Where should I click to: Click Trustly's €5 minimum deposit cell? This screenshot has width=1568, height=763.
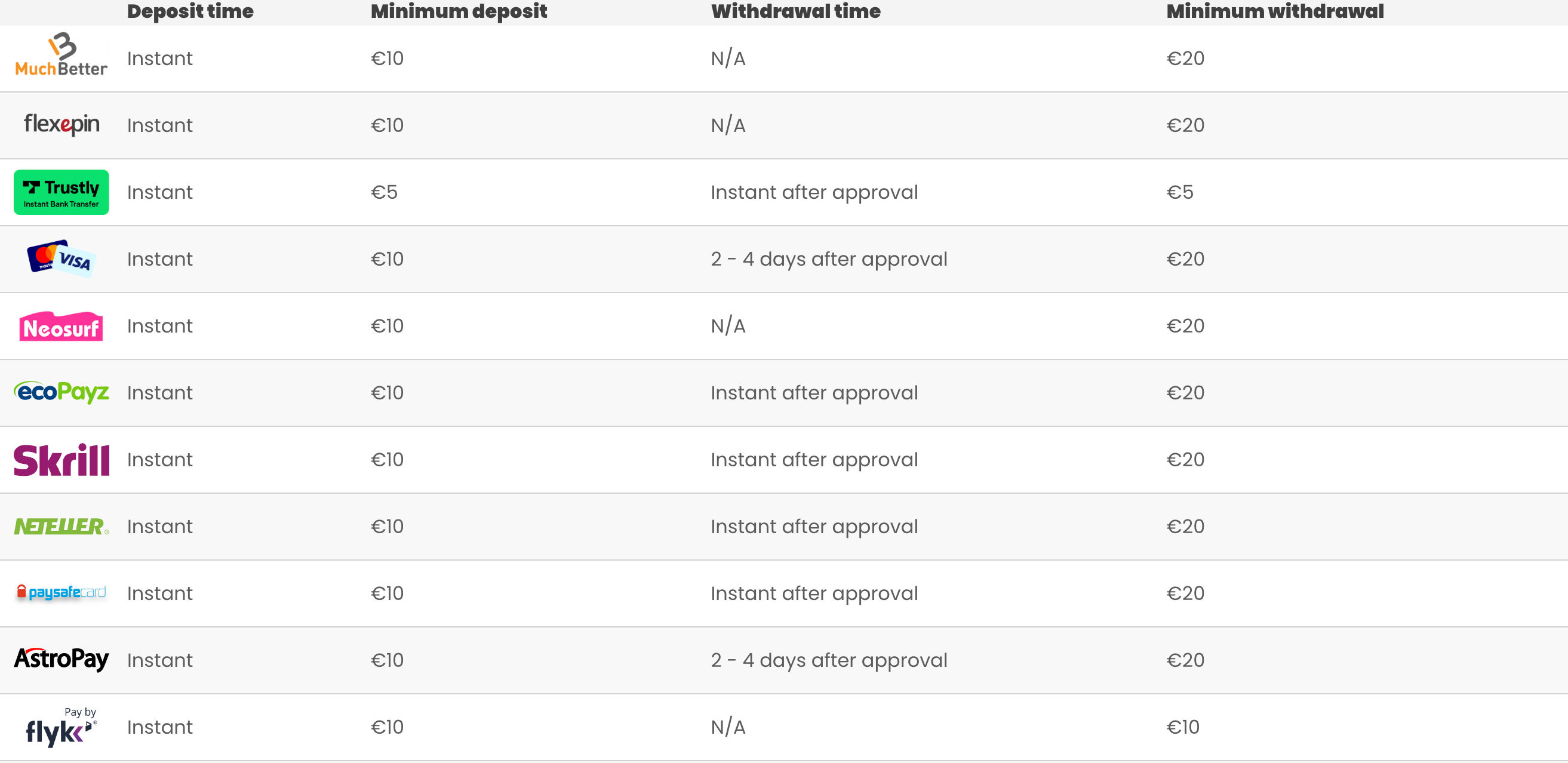[384, 192]
